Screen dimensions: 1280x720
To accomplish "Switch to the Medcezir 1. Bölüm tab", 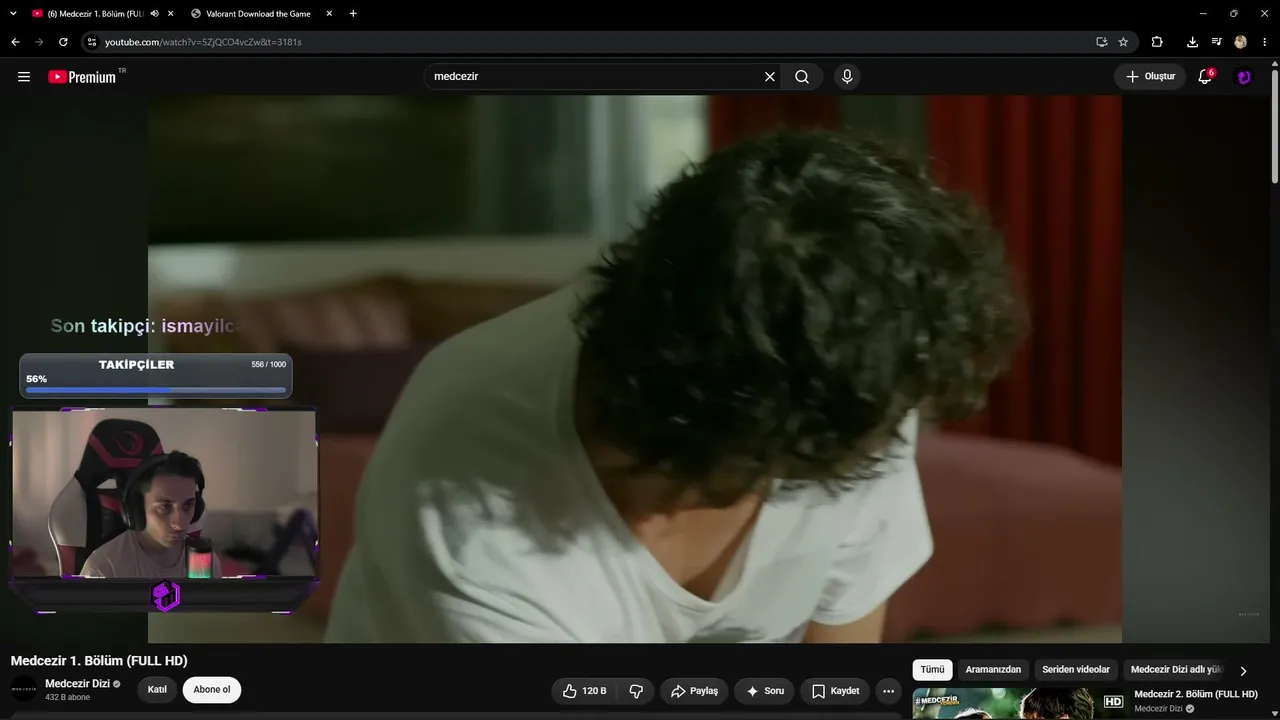I will [x=96, y=14].
